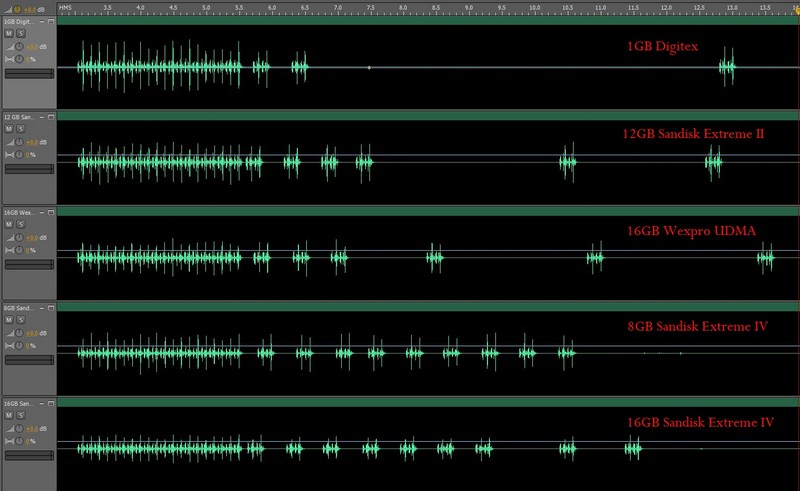Click the HMS time format label
Screen dimensions: 800x491
pos(65,8)
